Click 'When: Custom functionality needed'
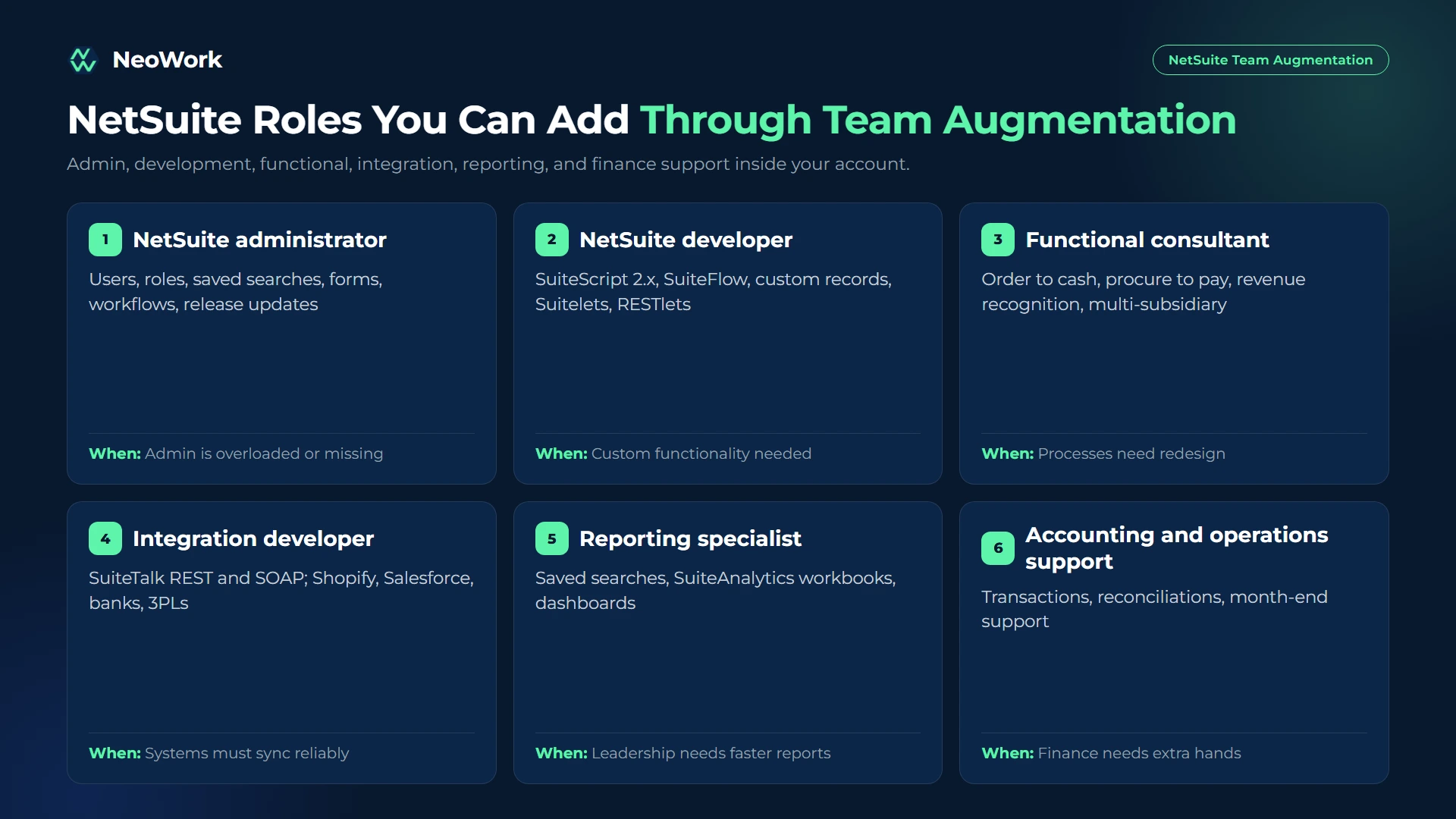Image resolution: width=1456 pixels, height=819 pixels. tap(673, 453)
